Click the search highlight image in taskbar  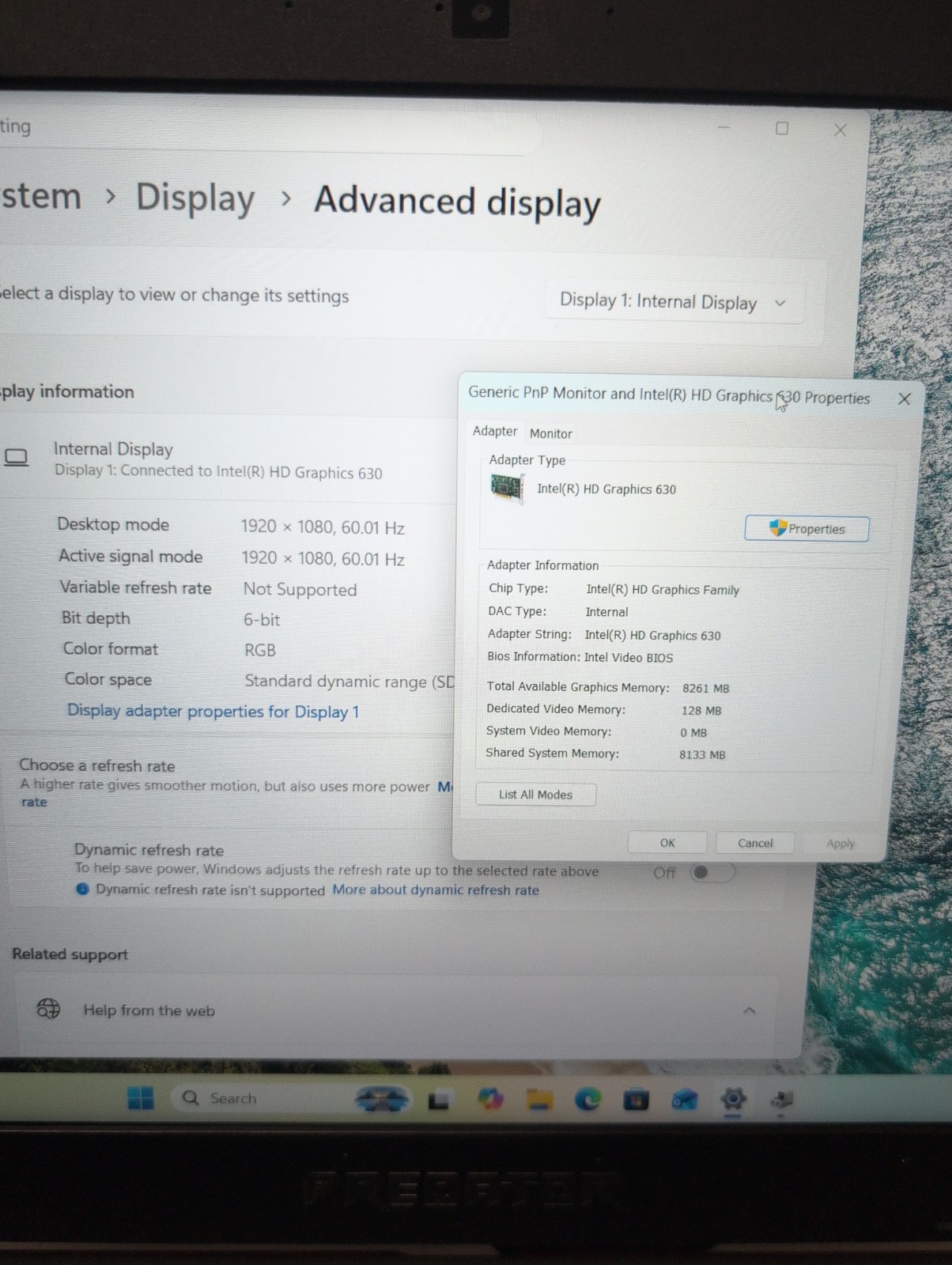383,1098
